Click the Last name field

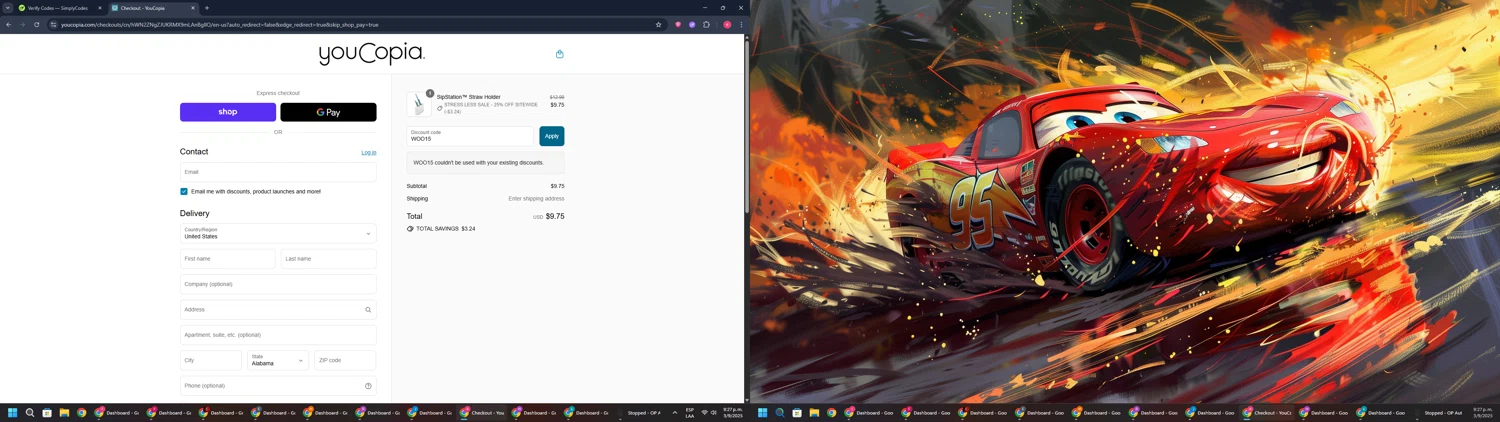(x=328, y=259)
